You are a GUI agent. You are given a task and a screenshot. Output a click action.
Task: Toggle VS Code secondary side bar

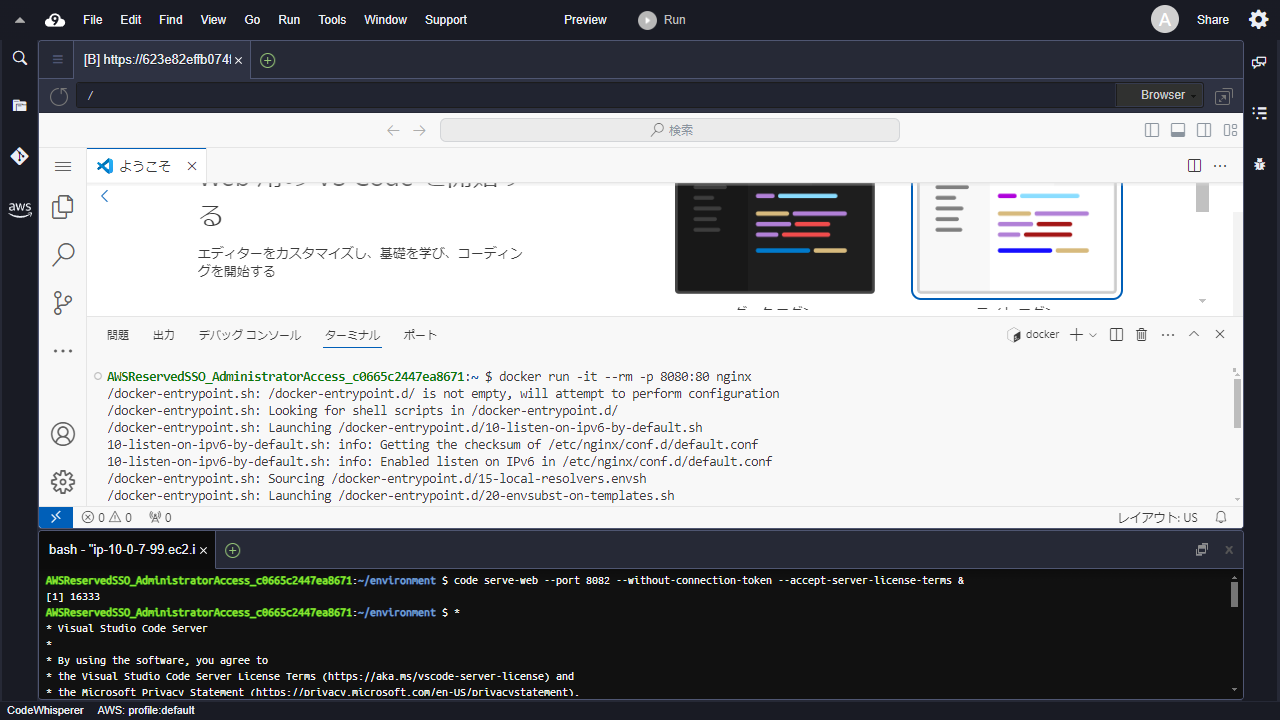click(1204, 130)
